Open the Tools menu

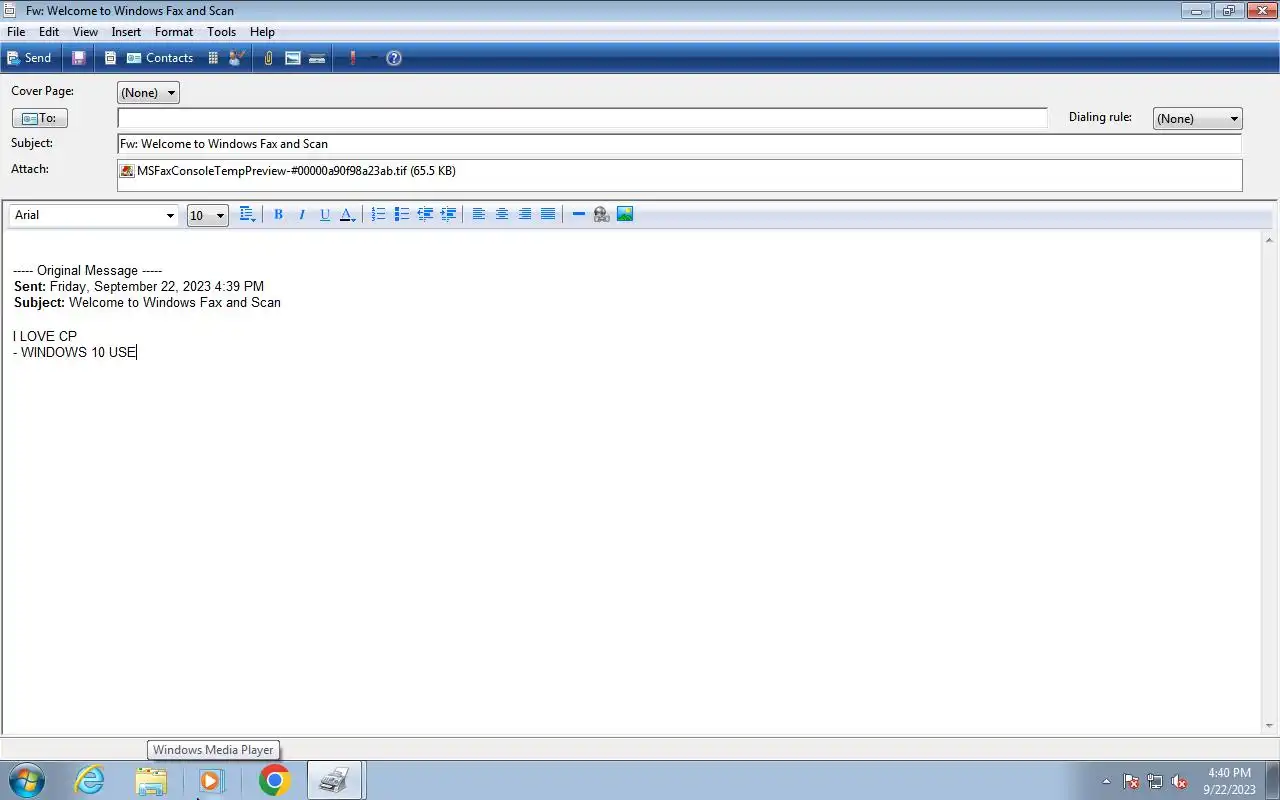(x=221, y=32)
